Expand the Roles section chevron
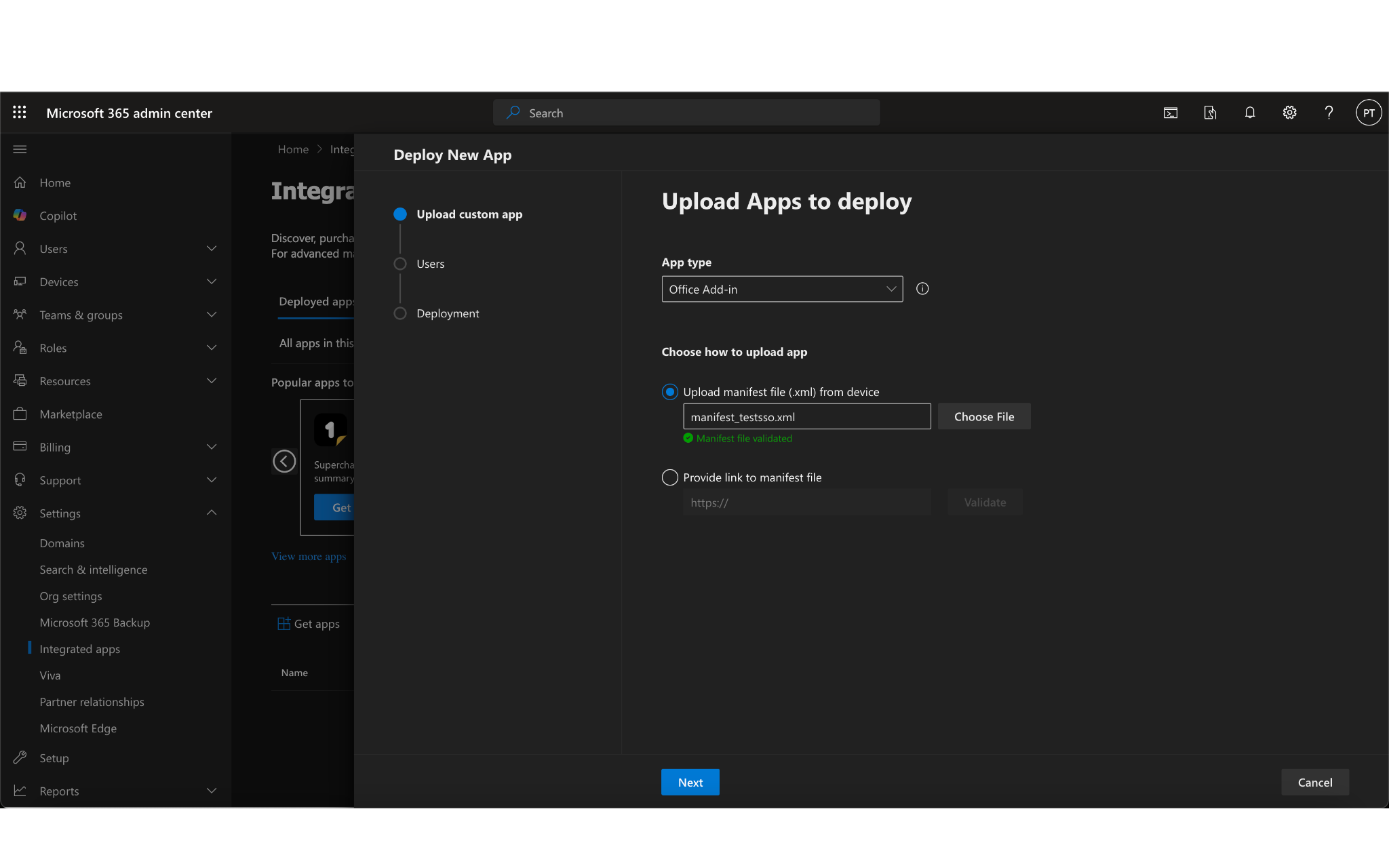Viewport: 1389px width, 868px height. [x=212, y=348]
